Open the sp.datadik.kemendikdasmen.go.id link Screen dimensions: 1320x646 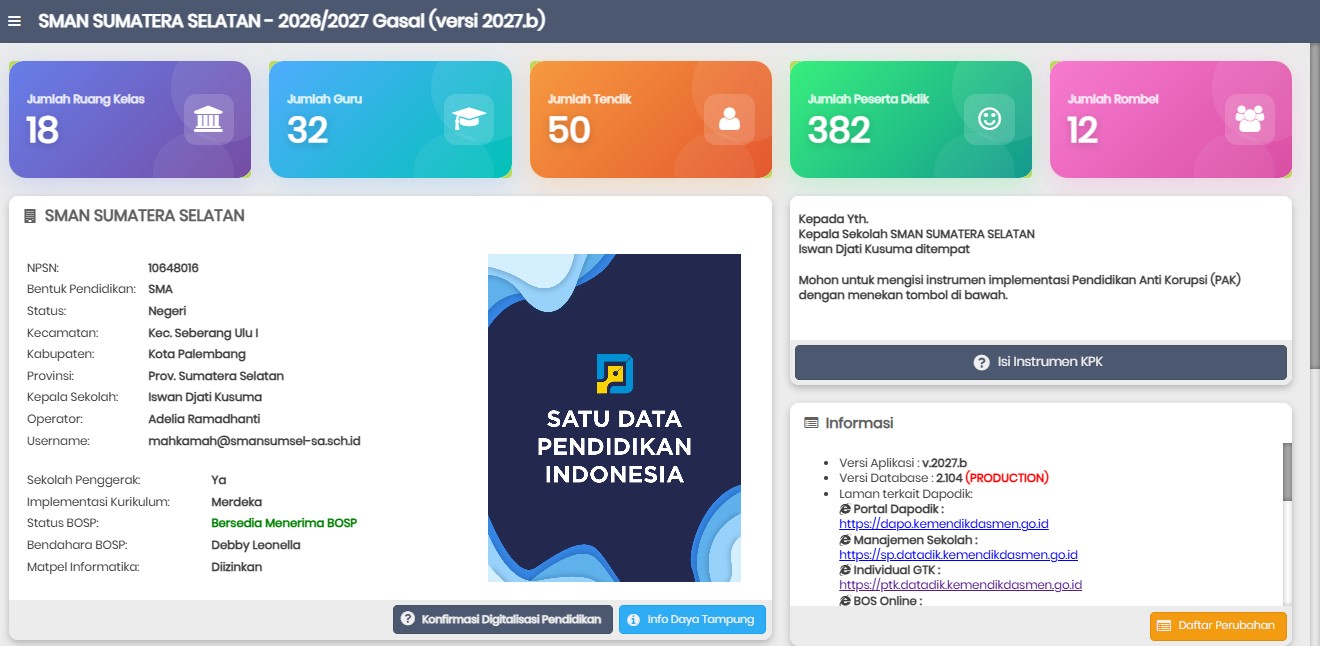958,554
